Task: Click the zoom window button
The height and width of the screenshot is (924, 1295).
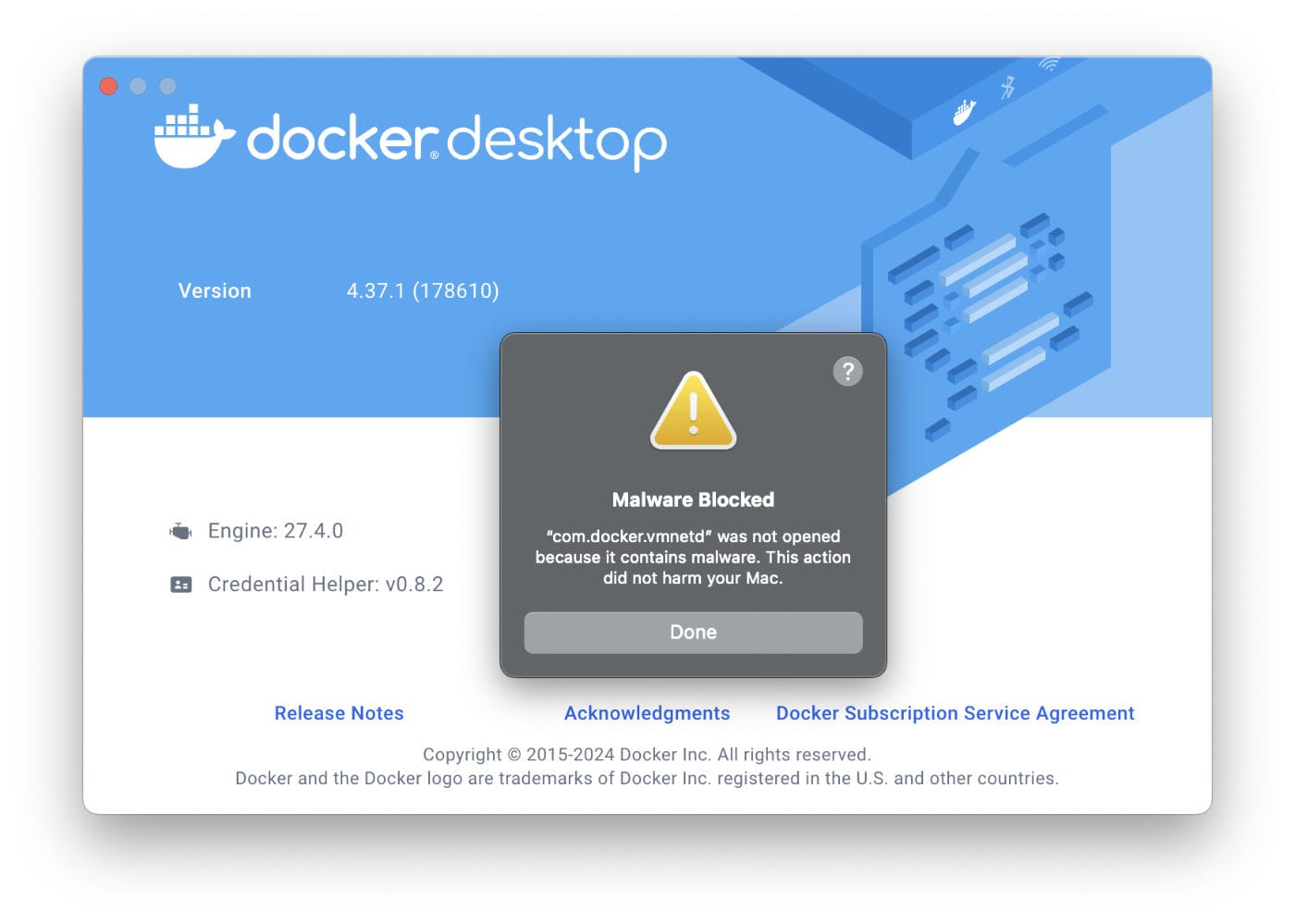Action: tap(167, 86)
